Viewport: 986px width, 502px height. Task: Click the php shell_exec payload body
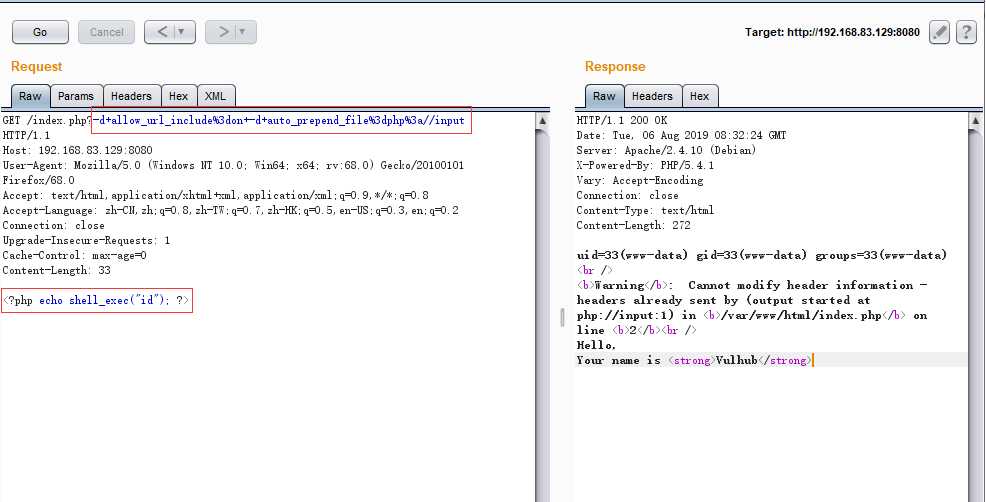[x=96, y=301]
